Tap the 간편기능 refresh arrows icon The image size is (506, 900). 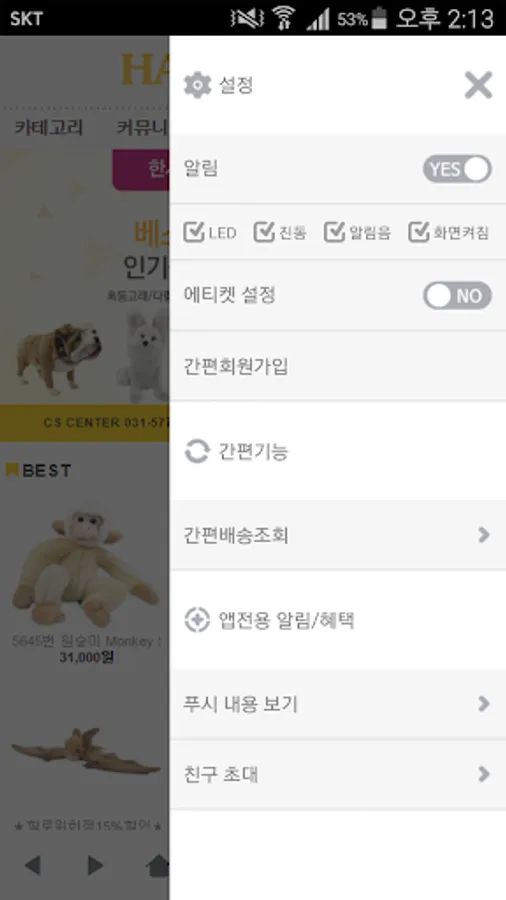(197, 451)
